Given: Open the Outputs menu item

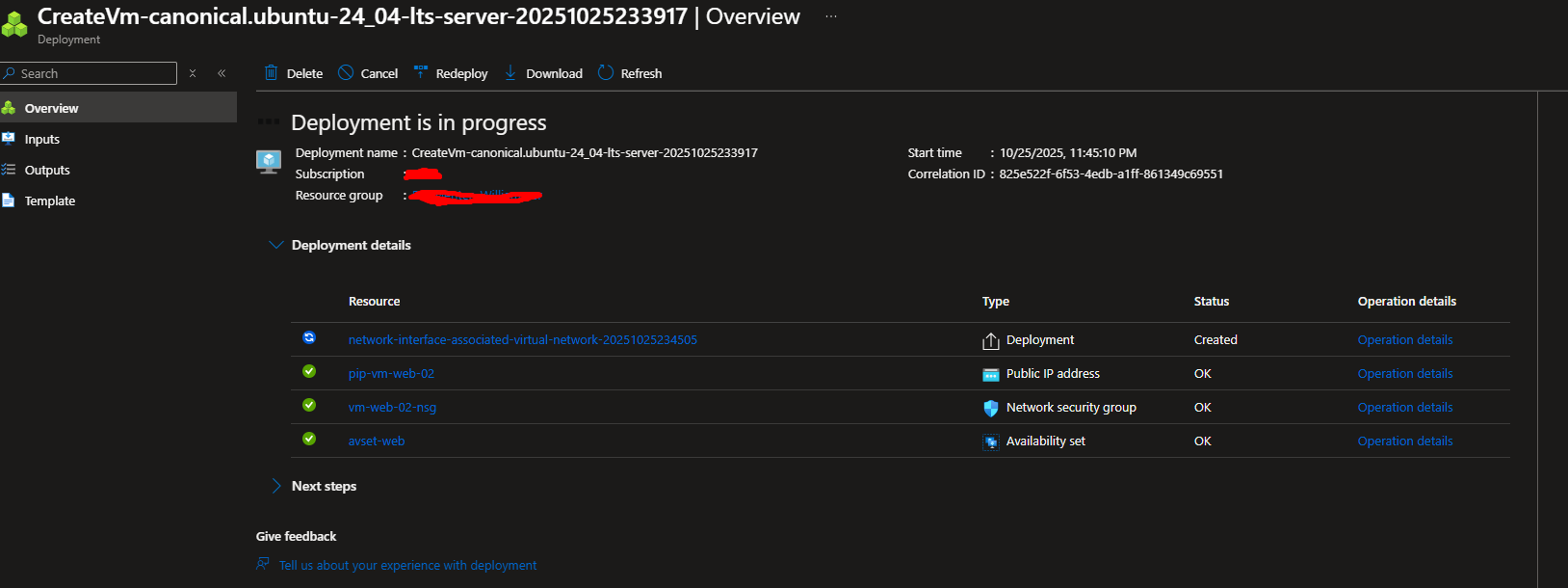Looking at the screenshot, I should [x=47, y=170].
